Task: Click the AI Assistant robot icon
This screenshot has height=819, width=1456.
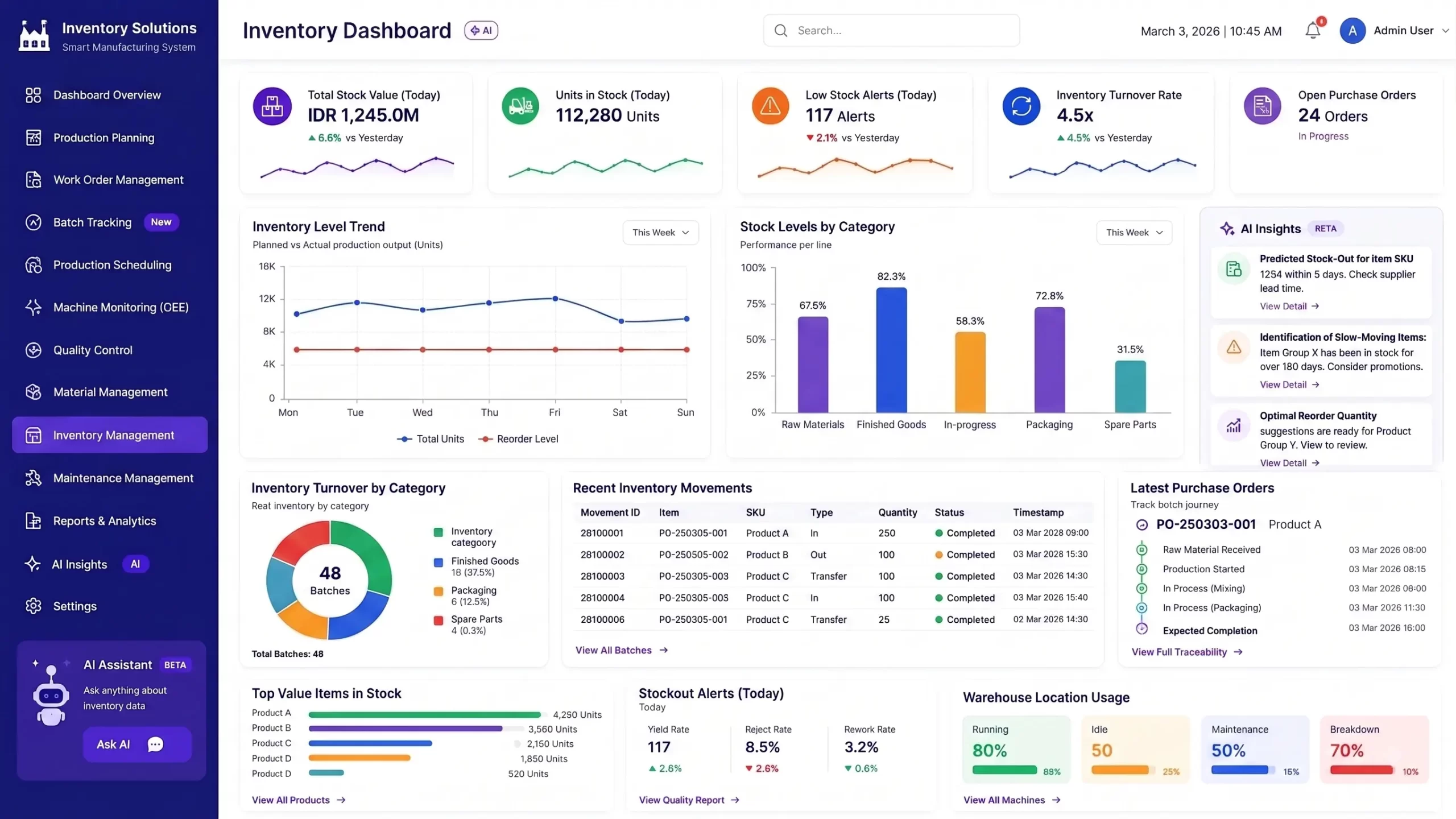Action: point(51,695)
